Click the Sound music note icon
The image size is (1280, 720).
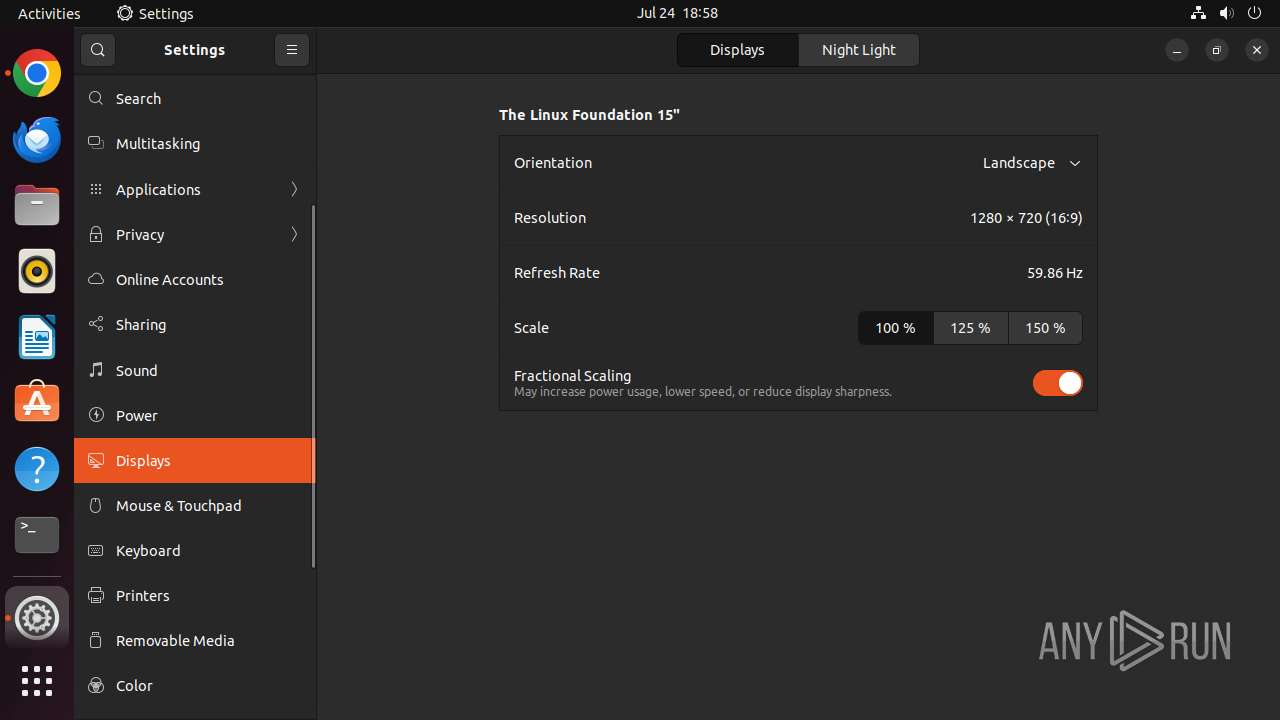click(x=96, y=370)
